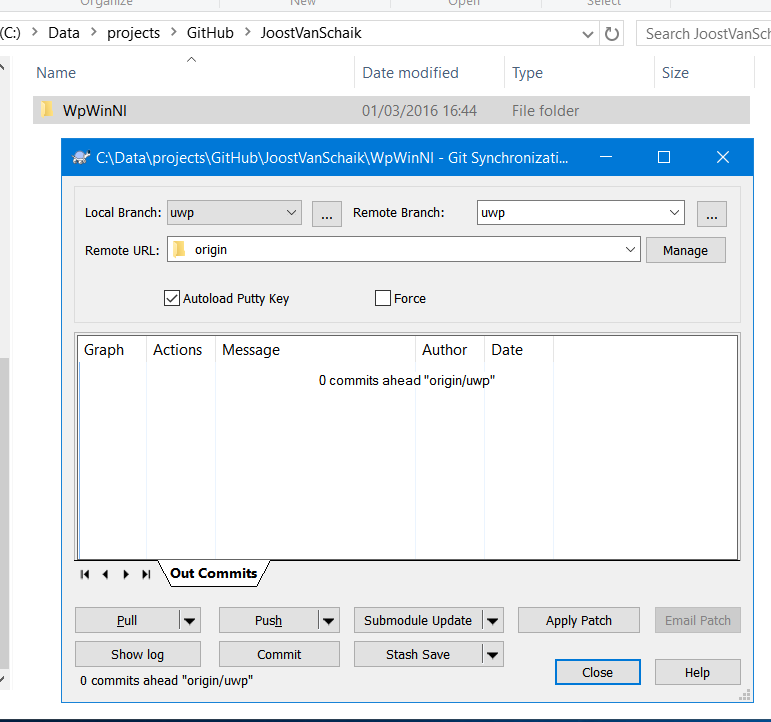Screen dimensions: 771x722
Task: Jump to first tab using navigation arrow
Action: click(85, 574)
